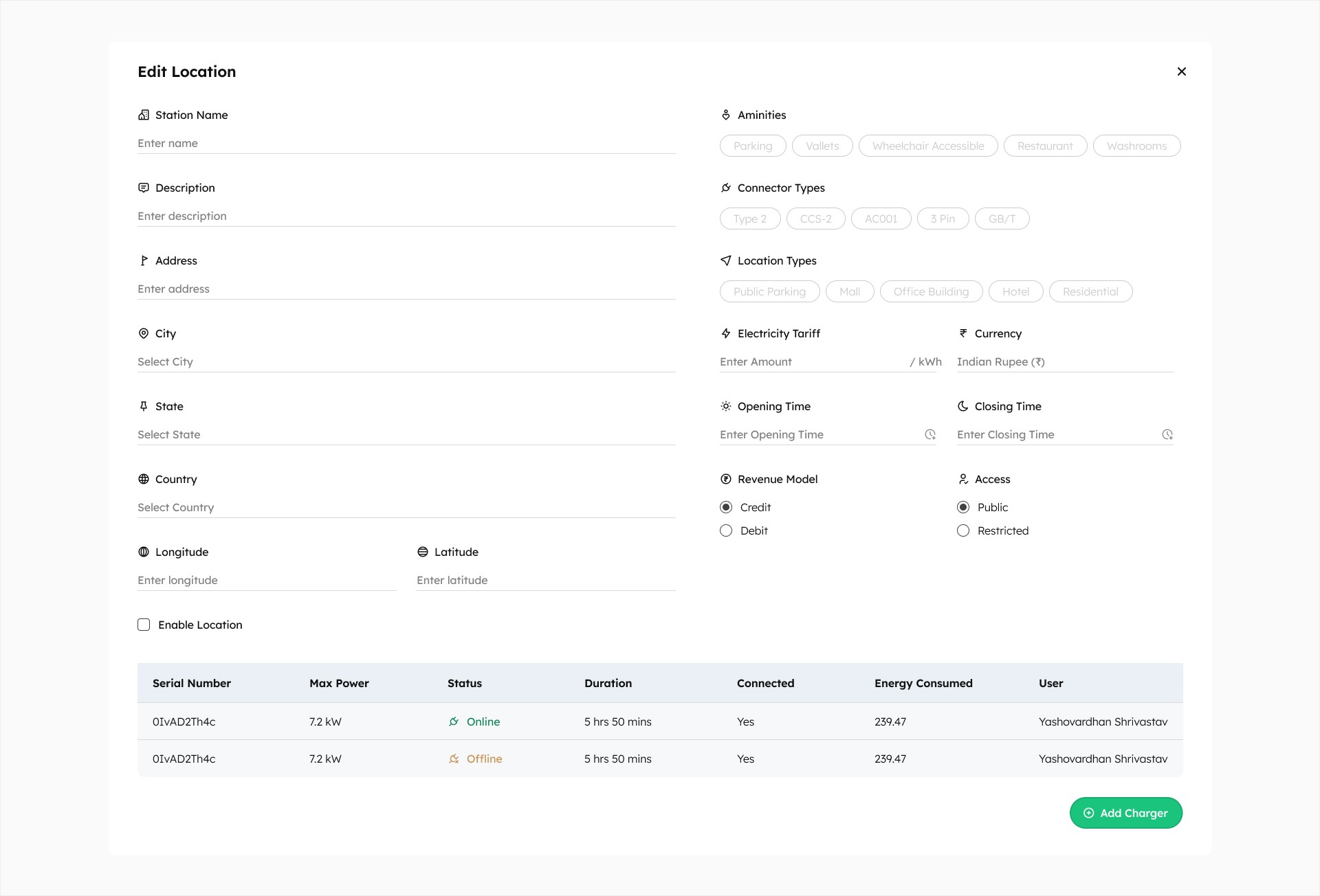Open the Select City dropdown

tap(406, 361)
